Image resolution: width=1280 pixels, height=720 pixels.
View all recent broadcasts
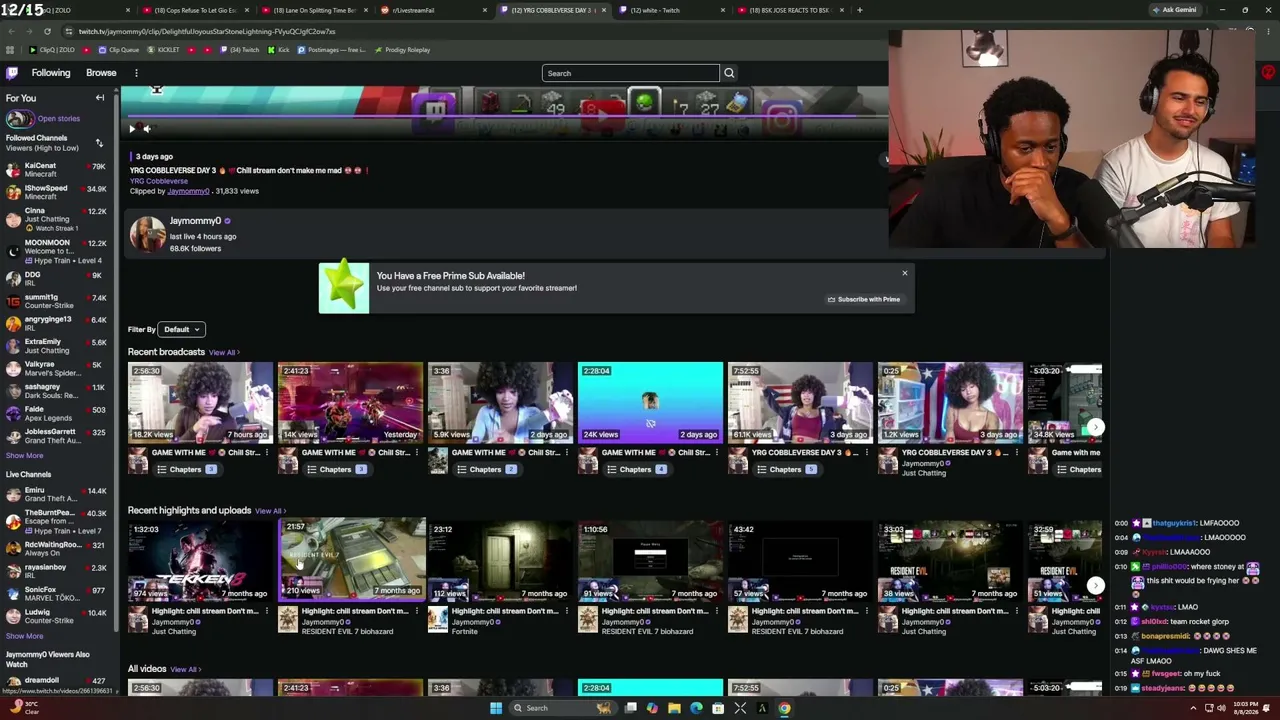pos(224,353)
